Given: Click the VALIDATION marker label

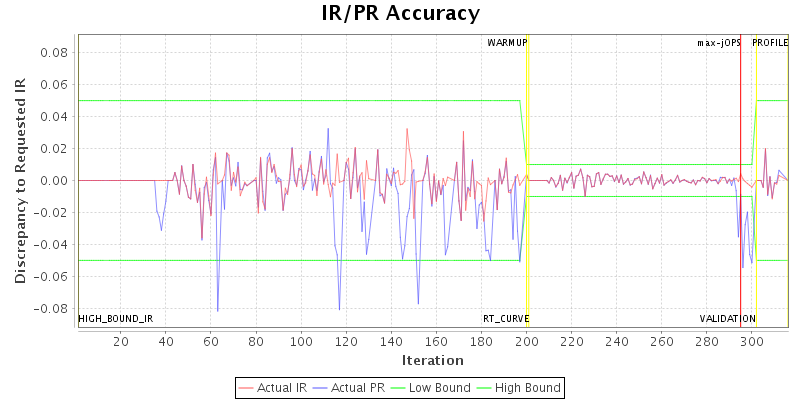Looking at the screenshot, I should [x=727, y=319].
